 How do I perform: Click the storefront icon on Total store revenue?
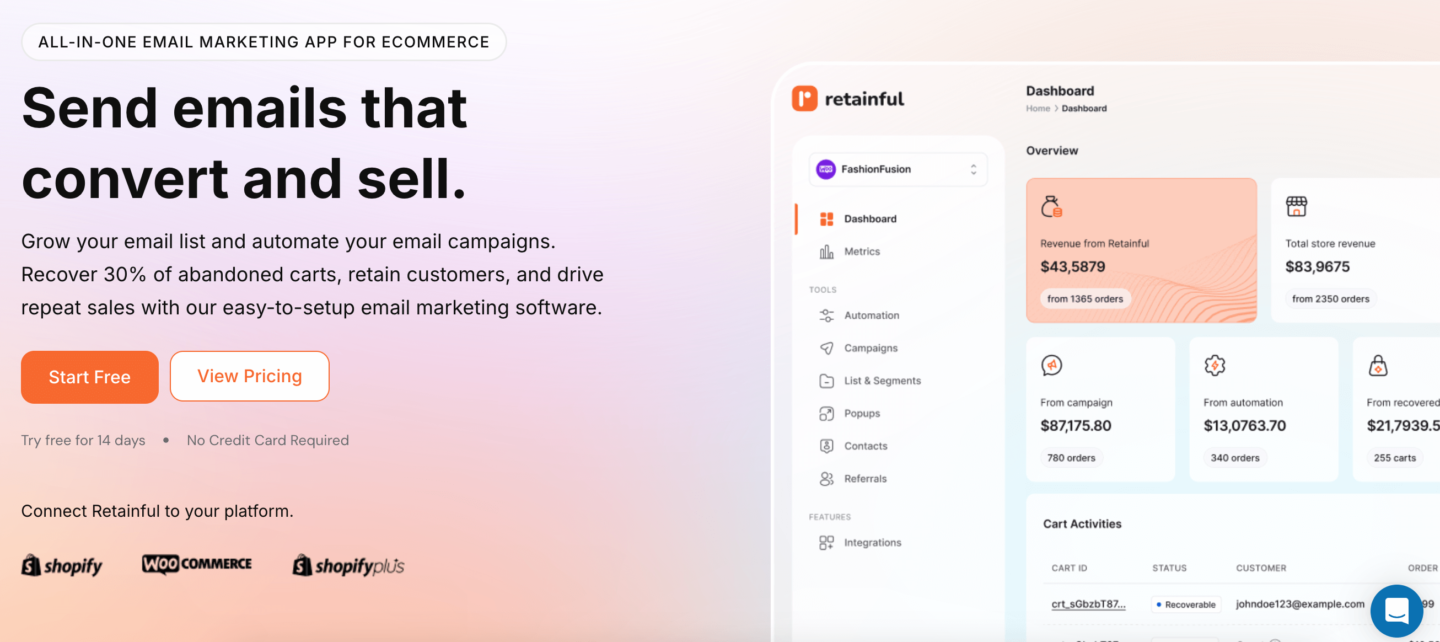pos(1296,207)
